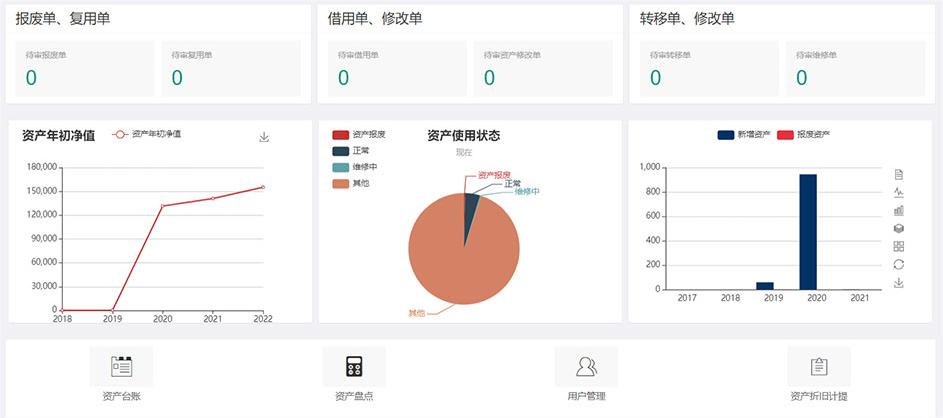
Task: Open 资产盘点 calculator icon
Action: [353, 366]
